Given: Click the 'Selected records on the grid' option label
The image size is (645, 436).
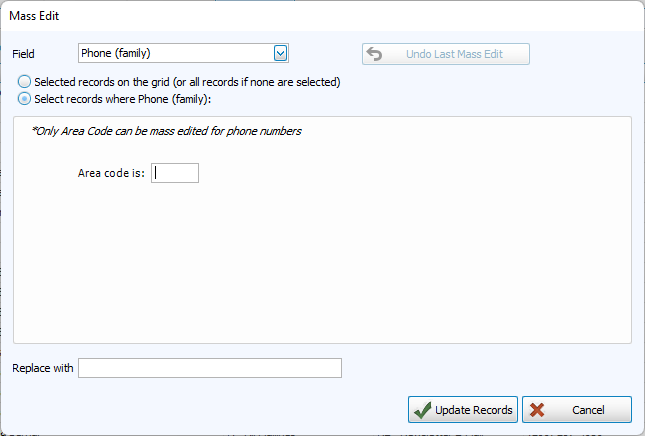Looking at the screenshot, I should tap(187, 82).
